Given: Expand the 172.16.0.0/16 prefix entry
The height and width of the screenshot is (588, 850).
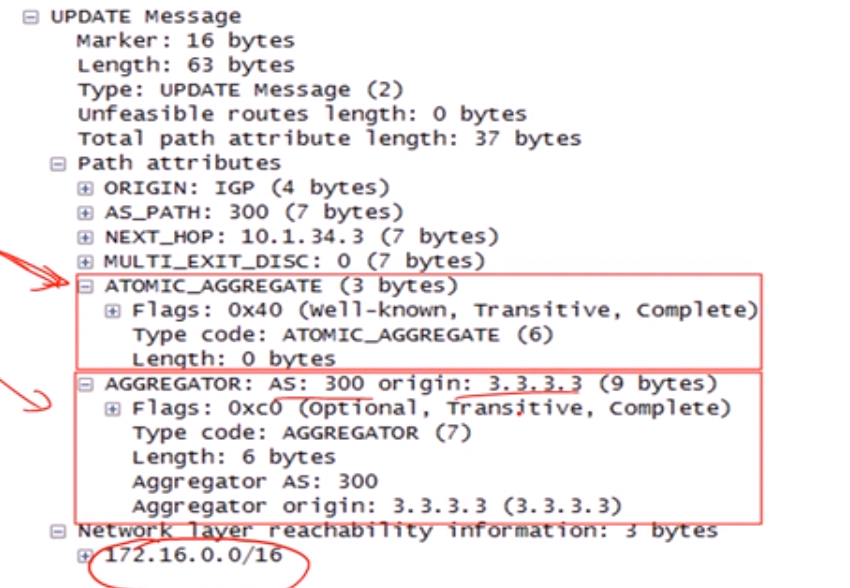Looking at the screenshot, I should tap(85, 556).
